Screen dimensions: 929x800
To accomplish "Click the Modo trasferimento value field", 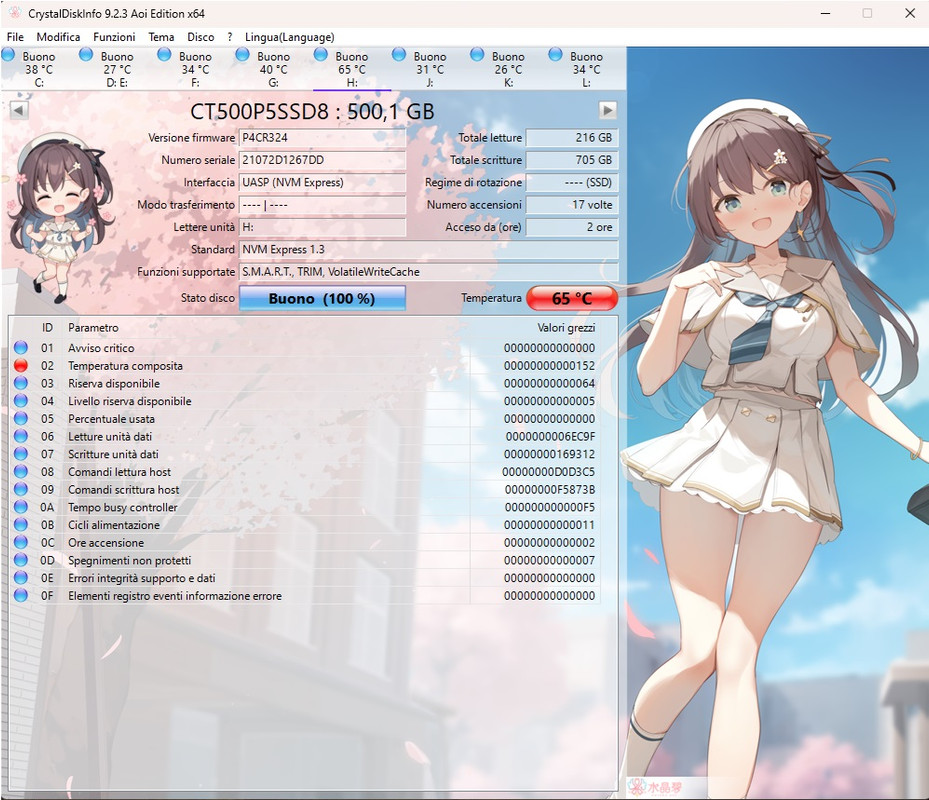I will [322, 205].
